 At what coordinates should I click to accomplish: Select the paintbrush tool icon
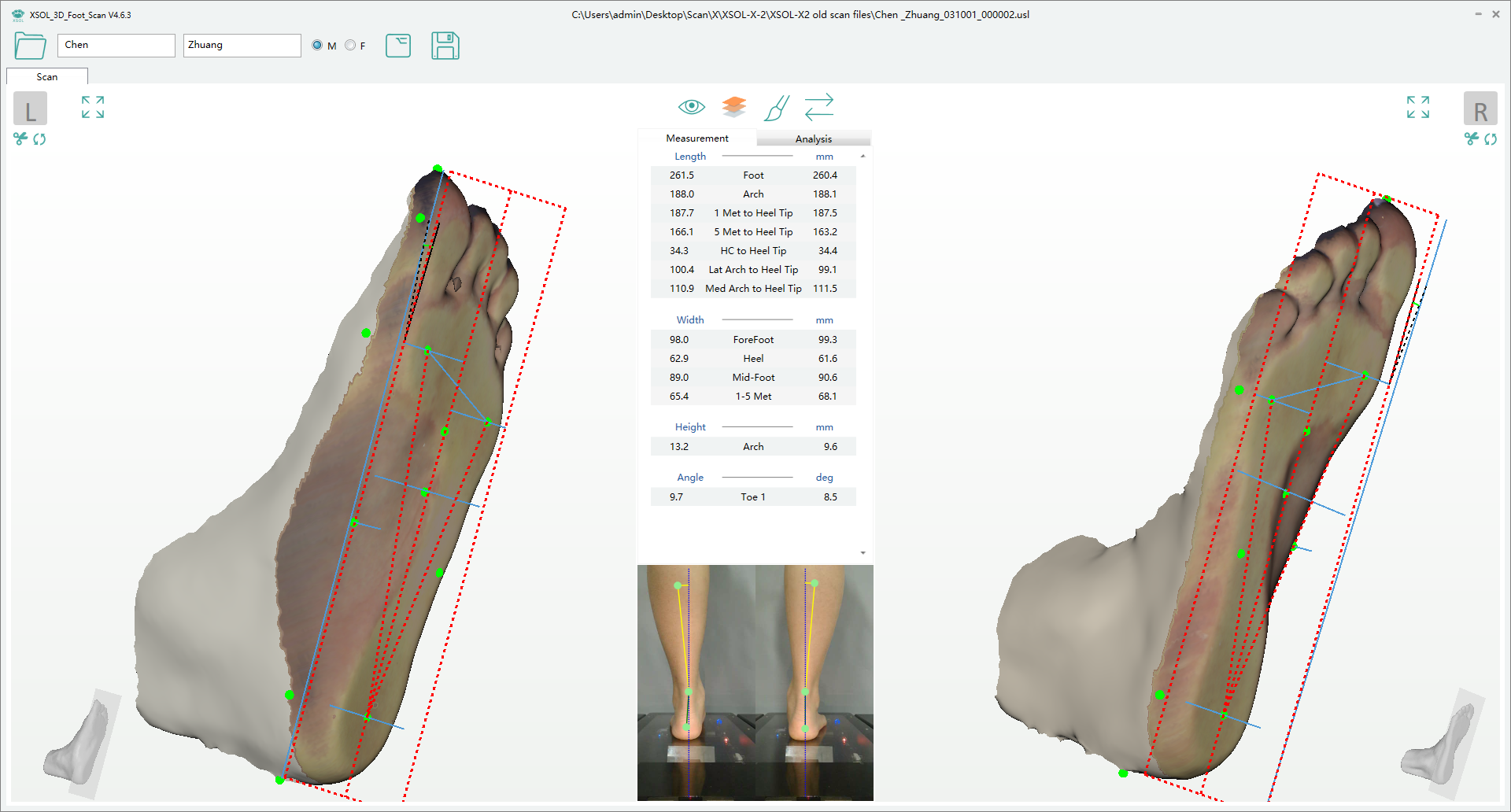click(x=776, y=108)
